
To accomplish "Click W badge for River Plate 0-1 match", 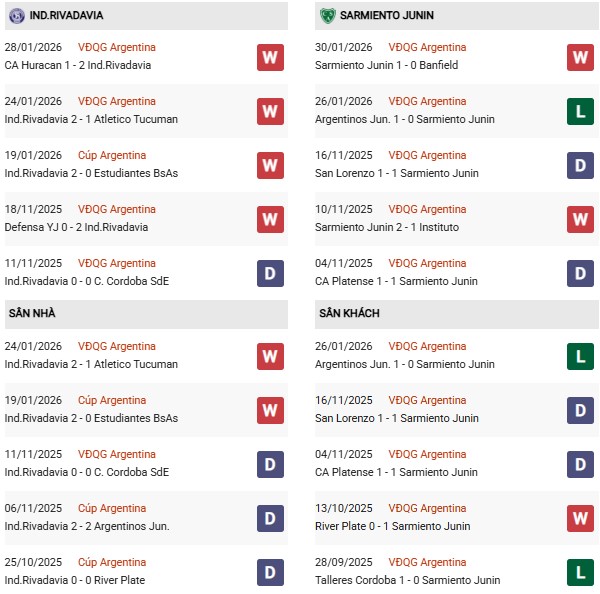I will [580, 518].
